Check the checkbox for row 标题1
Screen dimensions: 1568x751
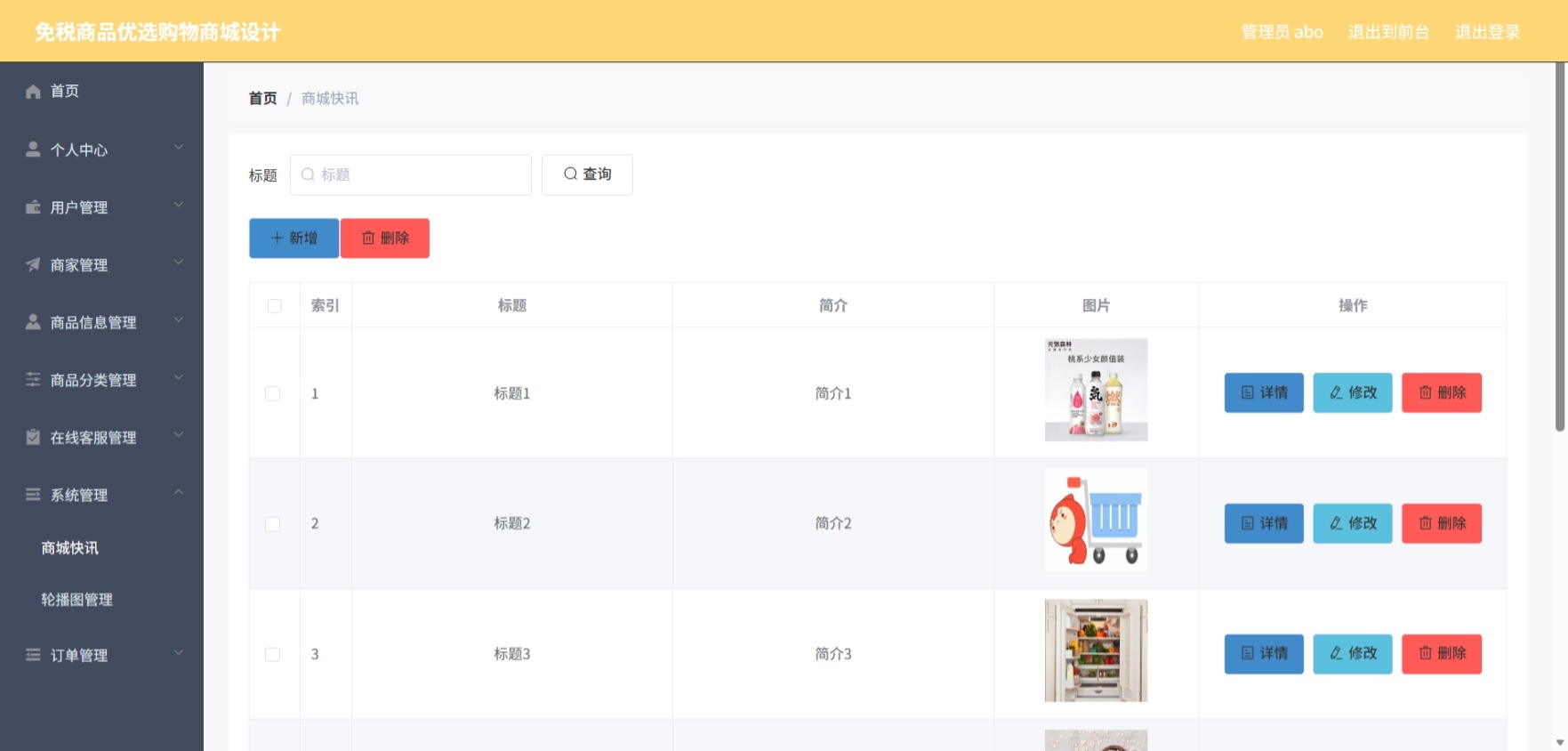click(273, 393)
